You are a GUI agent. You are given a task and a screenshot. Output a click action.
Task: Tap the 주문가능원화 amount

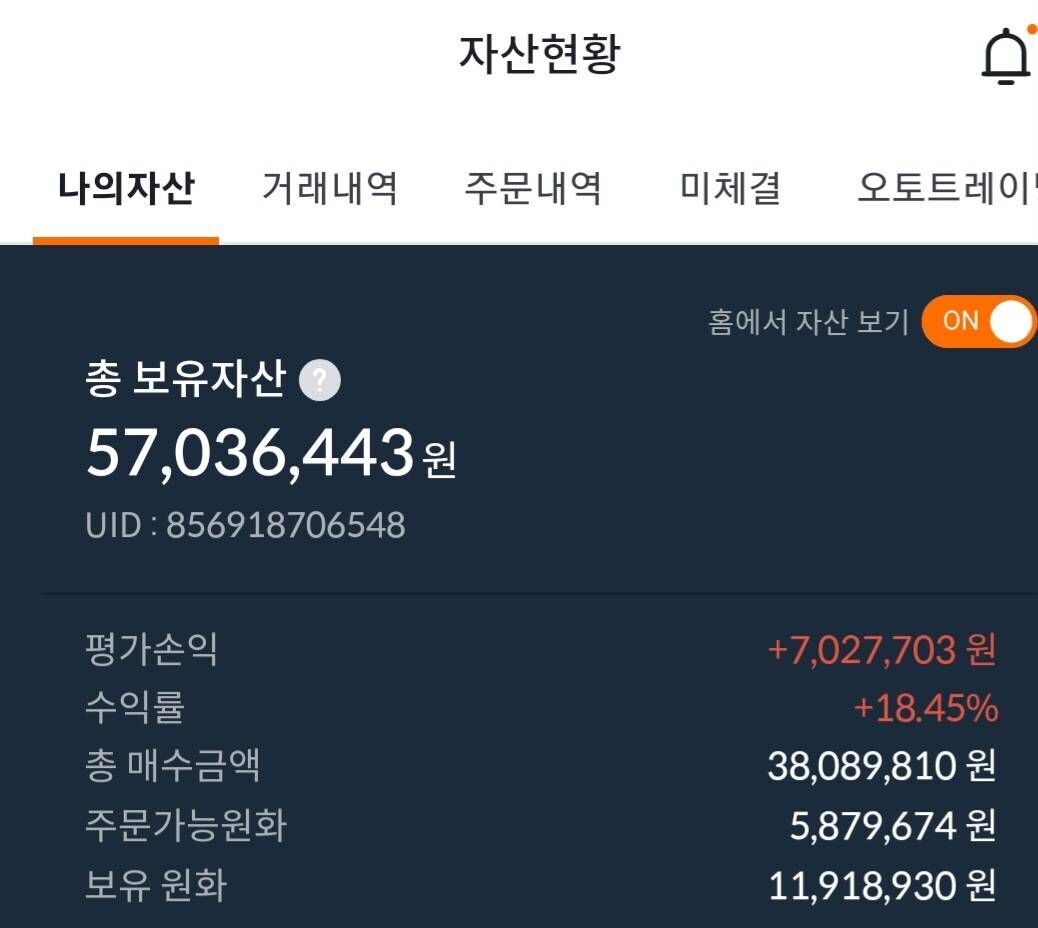pyautogui.click(x=885, y=826)
